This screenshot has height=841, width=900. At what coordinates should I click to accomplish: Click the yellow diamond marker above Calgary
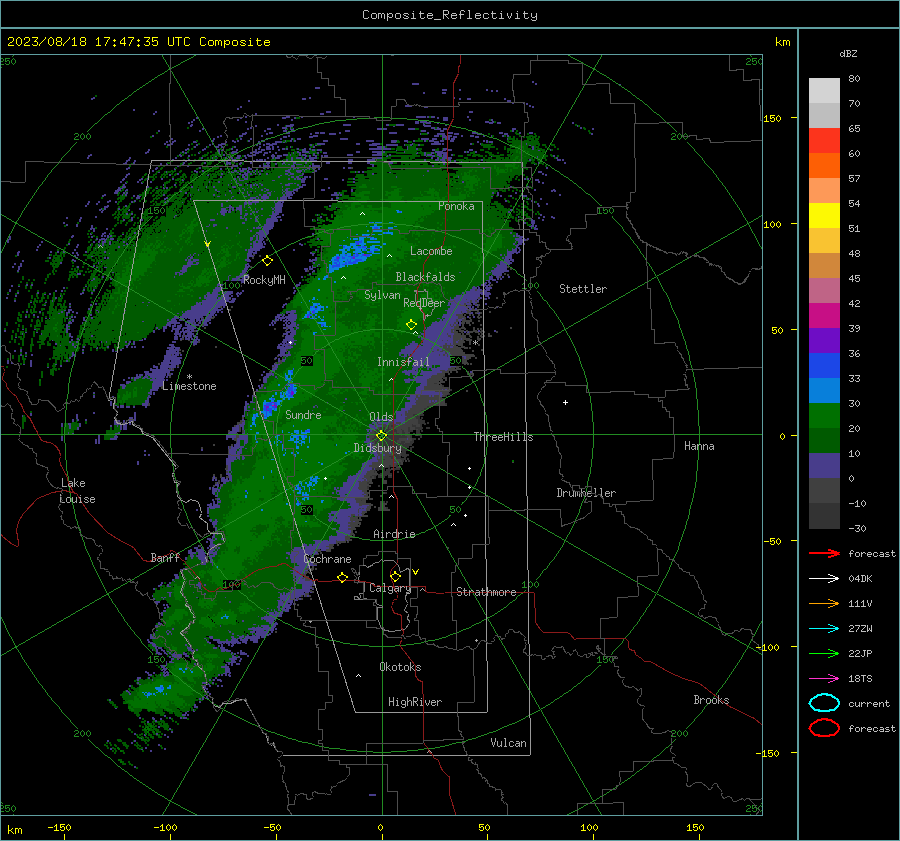click(x=395, y=576)
